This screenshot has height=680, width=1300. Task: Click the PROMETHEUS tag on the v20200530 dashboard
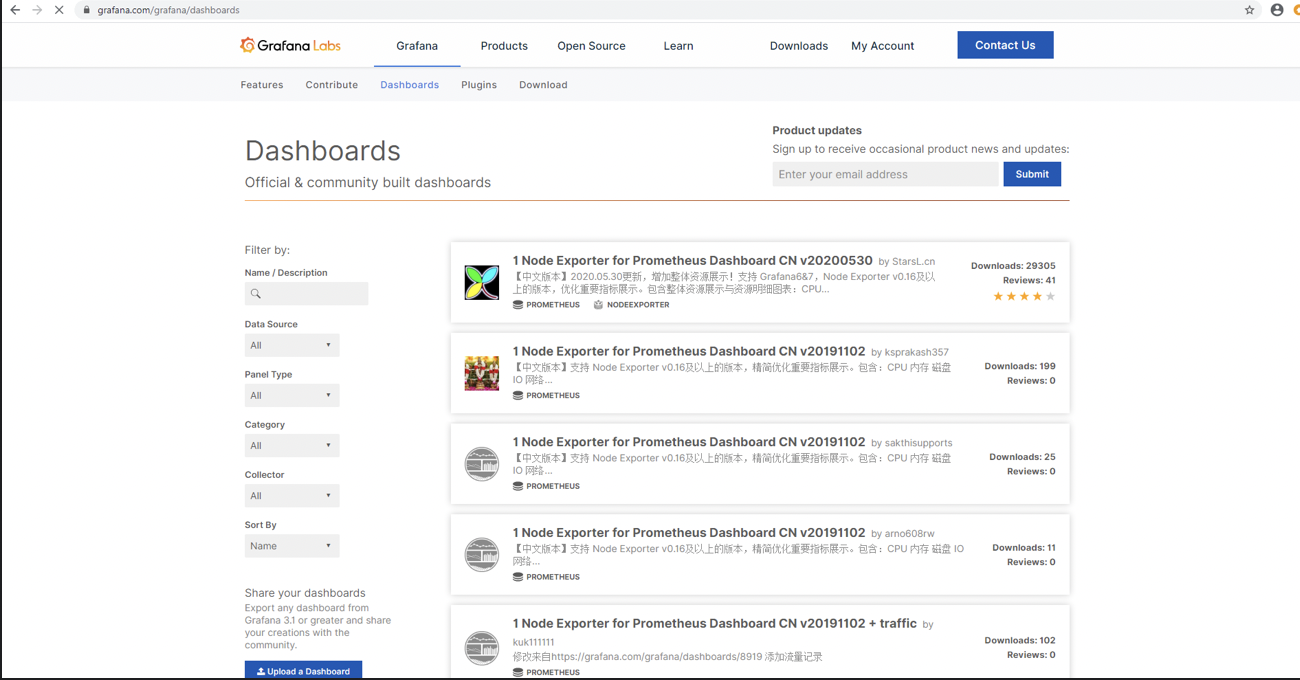(x=546, y=305)
